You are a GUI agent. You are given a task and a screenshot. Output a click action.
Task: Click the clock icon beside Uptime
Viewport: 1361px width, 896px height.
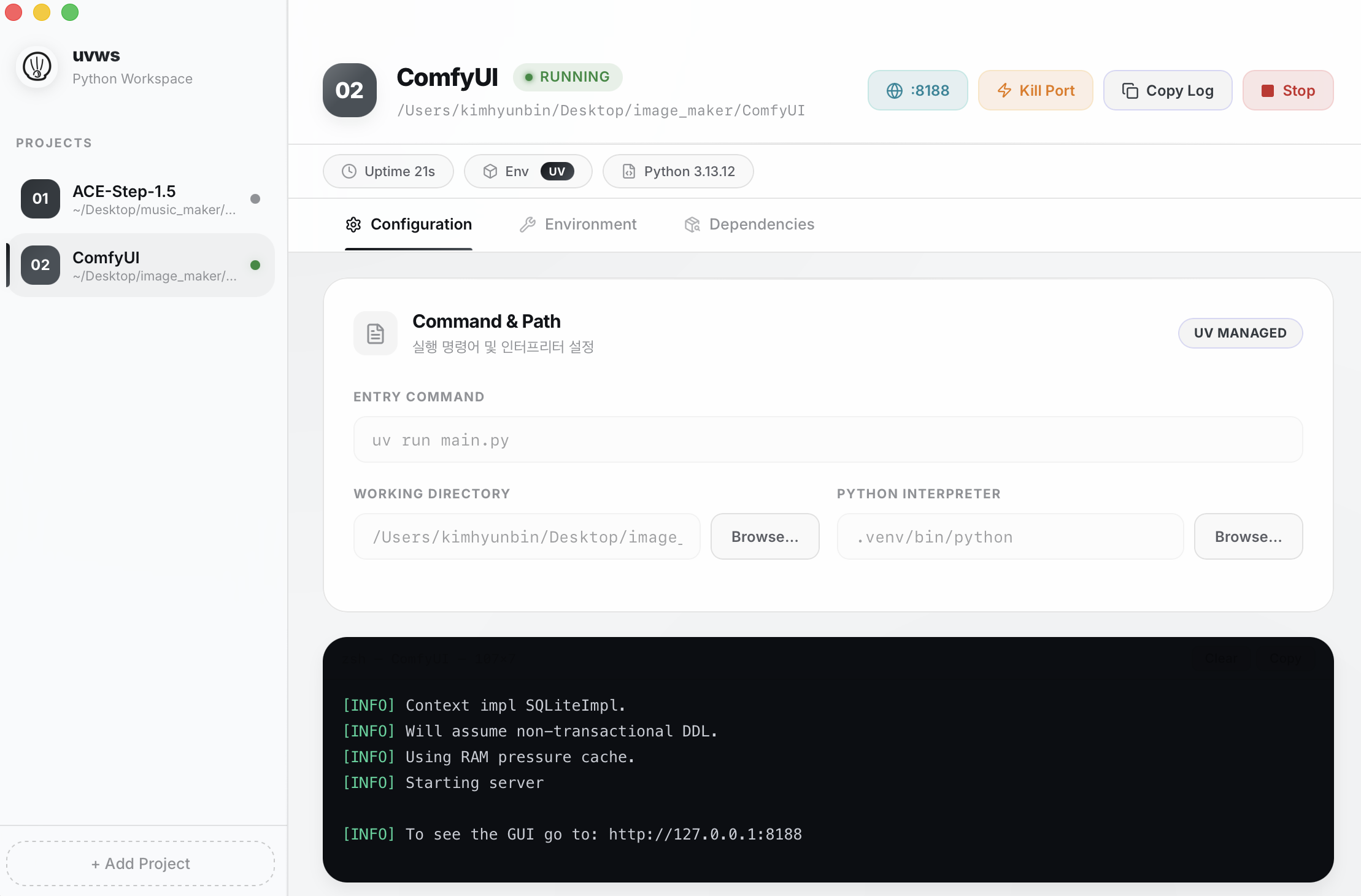click(349, 171)
